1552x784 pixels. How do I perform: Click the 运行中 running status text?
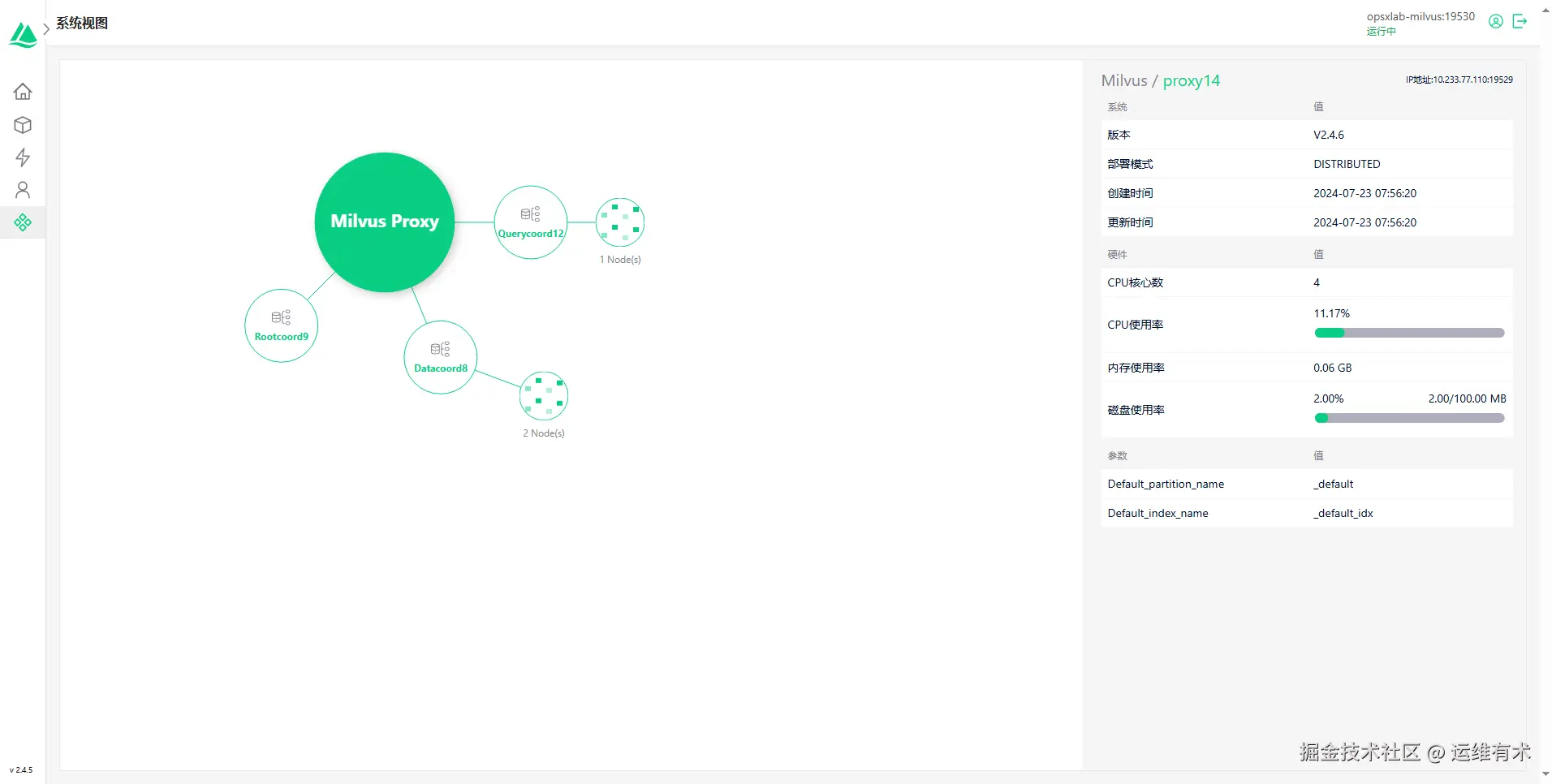click(1382, 32)
